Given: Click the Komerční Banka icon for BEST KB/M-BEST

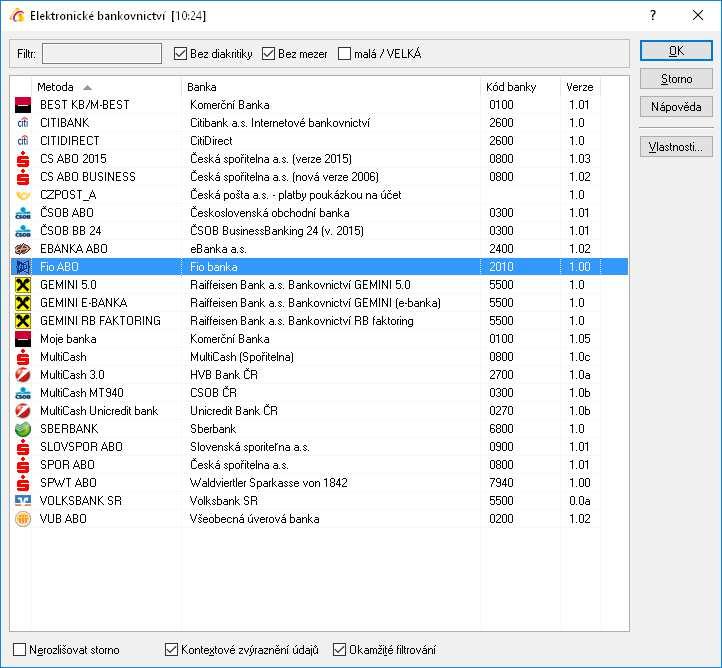Looking at the screenshot, I should coord(23,105).
